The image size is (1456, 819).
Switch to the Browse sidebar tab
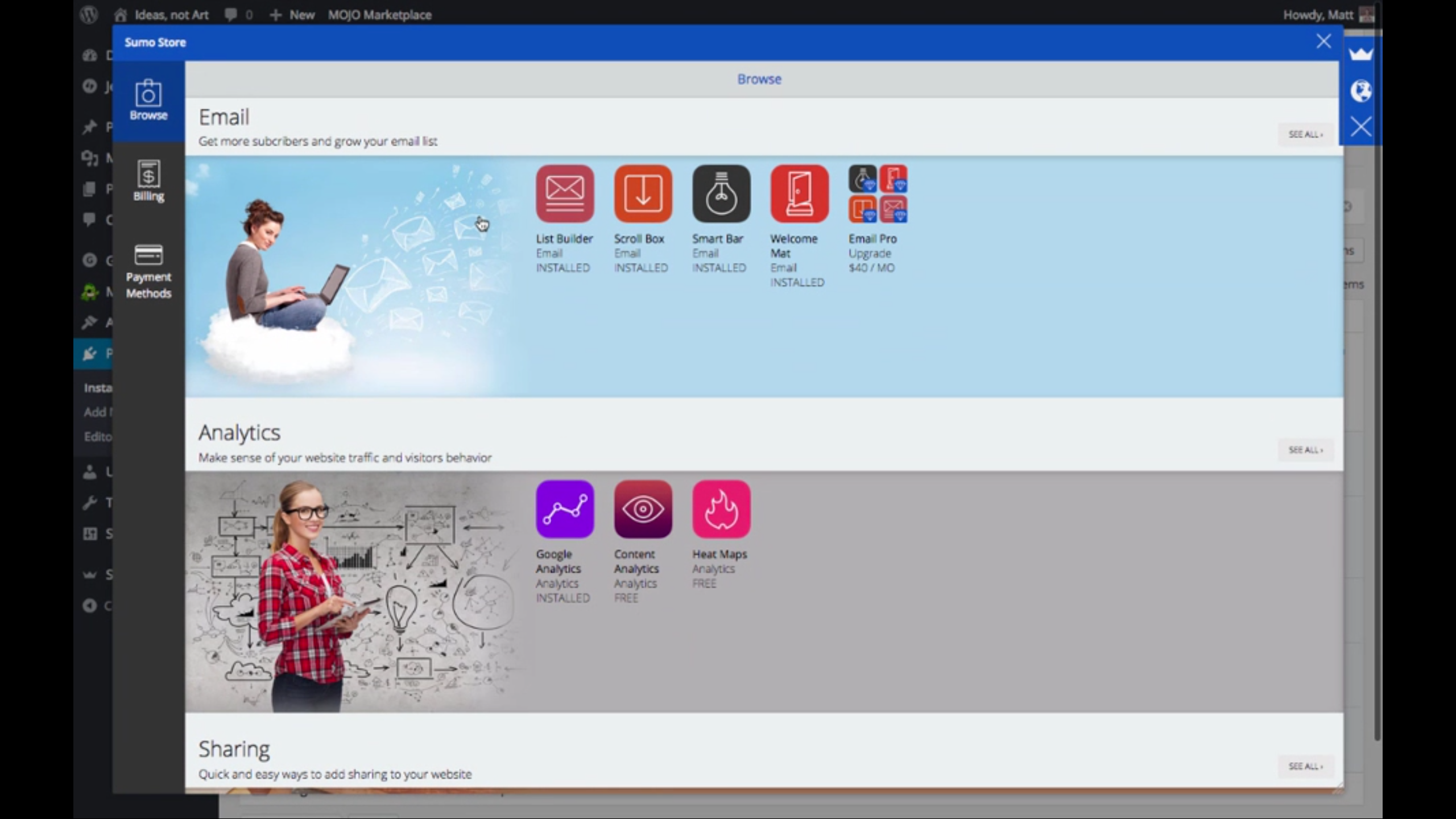tap(148, 101)
